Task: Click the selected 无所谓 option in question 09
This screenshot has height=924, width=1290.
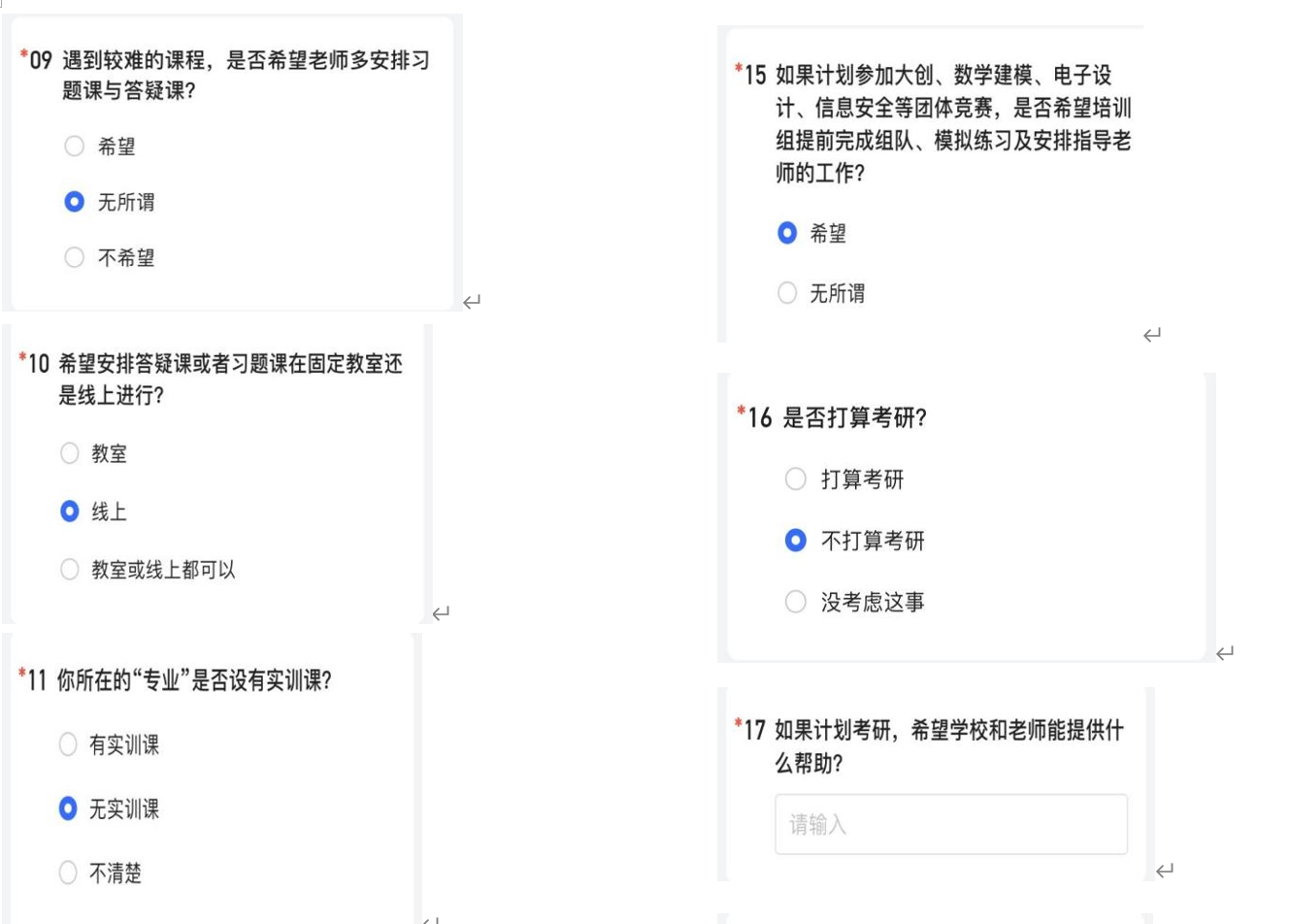Action: pos(74,200)
